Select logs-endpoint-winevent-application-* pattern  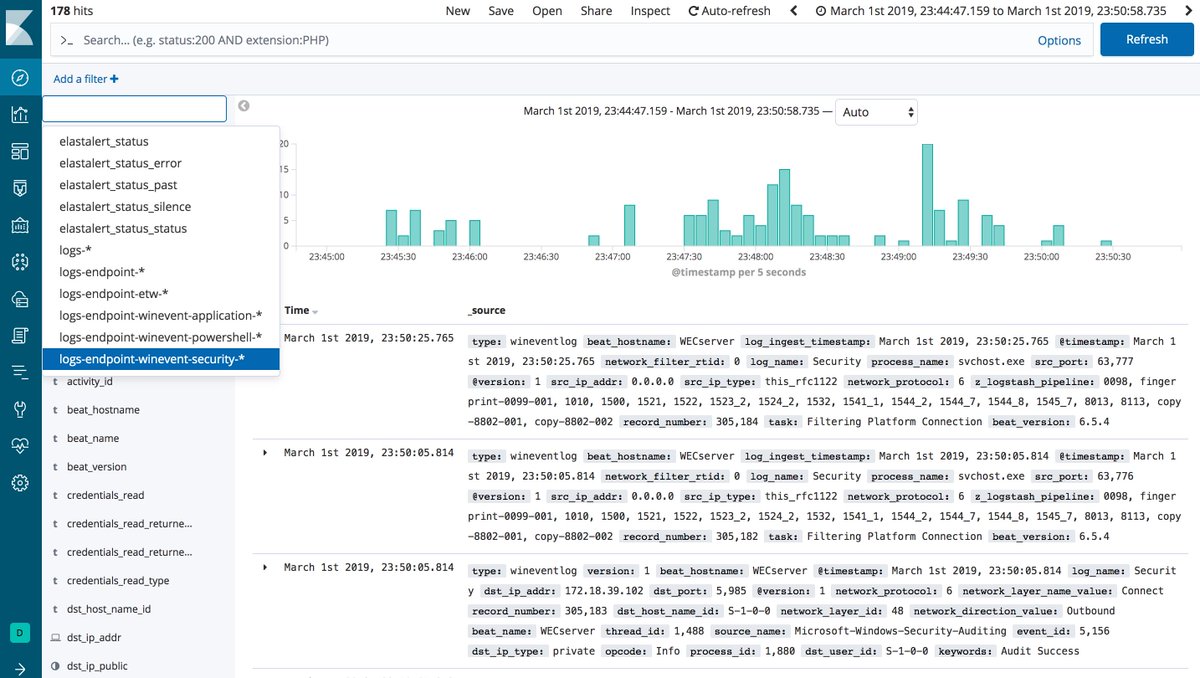click(161, 316)
